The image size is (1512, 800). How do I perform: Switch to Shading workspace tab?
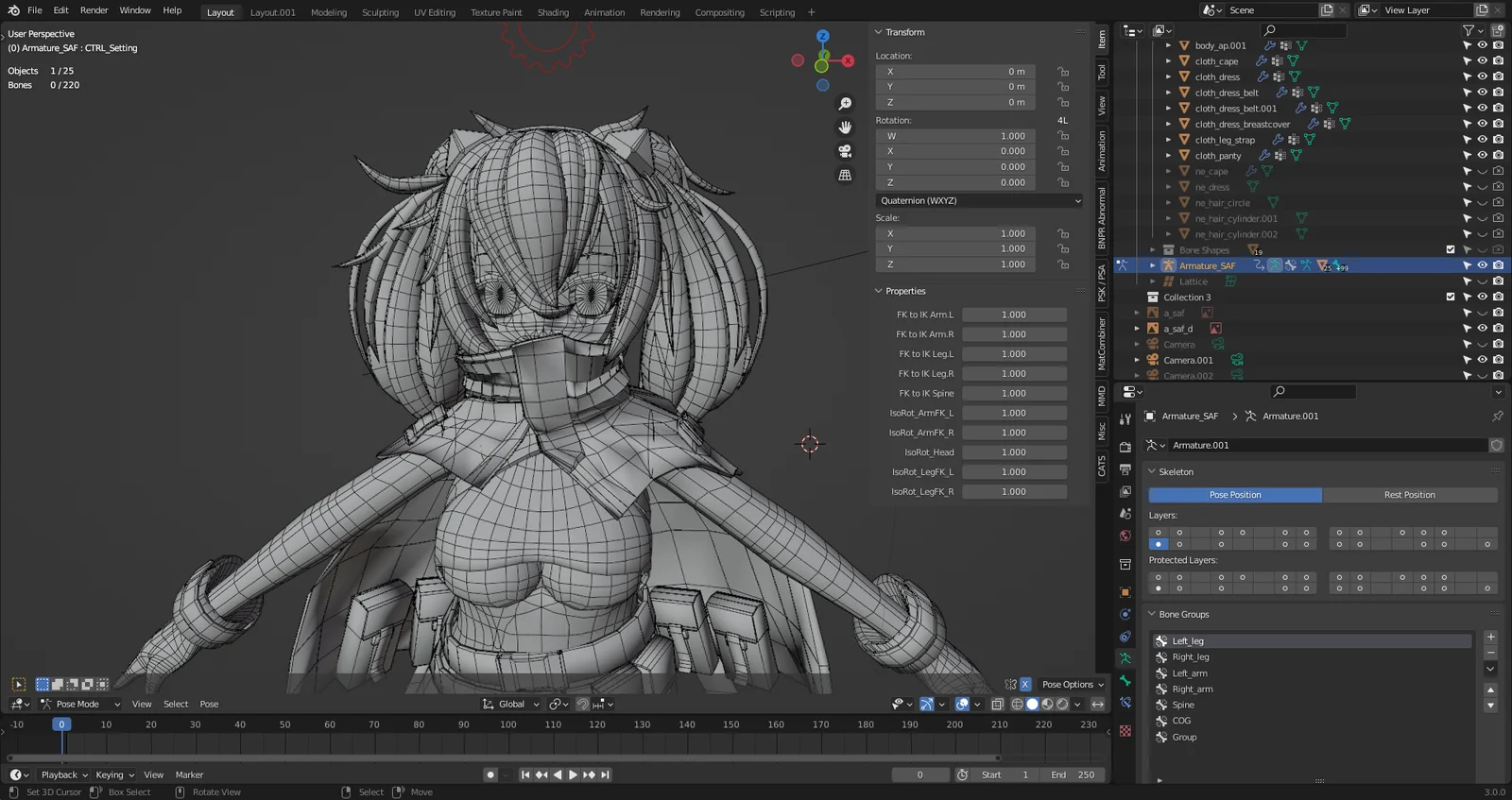[553, 12]
